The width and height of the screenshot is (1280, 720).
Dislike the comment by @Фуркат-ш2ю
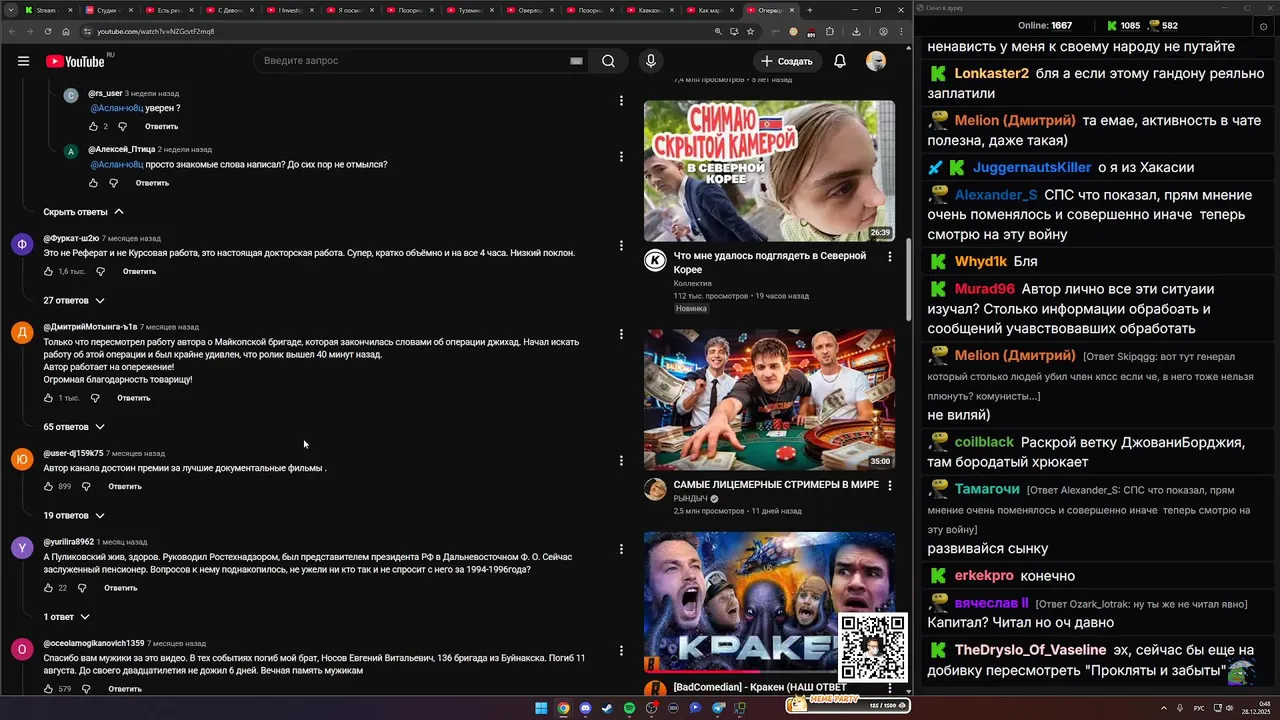click(x=101, y=271)
